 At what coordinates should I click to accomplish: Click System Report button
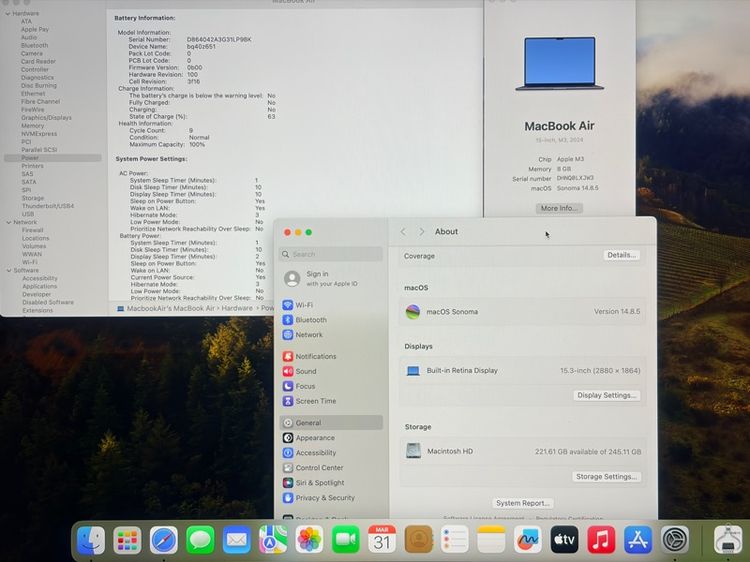click(x=522, y=503)
